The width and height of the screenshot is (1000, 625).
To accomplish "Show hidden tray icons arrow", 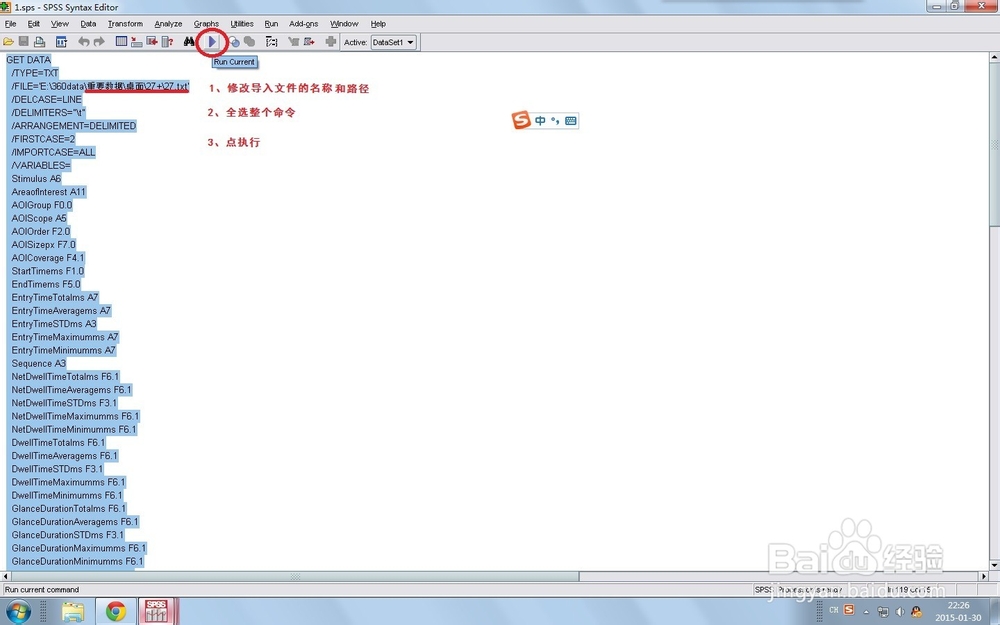I will point(866,612).
